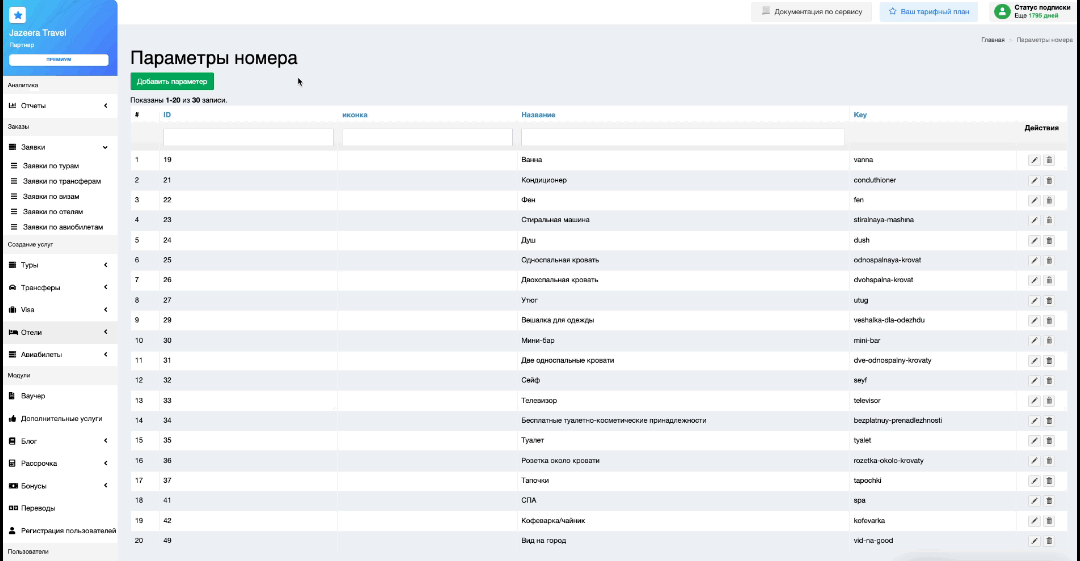The width and height of the screenshot is (1080, 561).
Task: Click the delete trash icon for Кондиционер row
Action: pos(1049,180)
